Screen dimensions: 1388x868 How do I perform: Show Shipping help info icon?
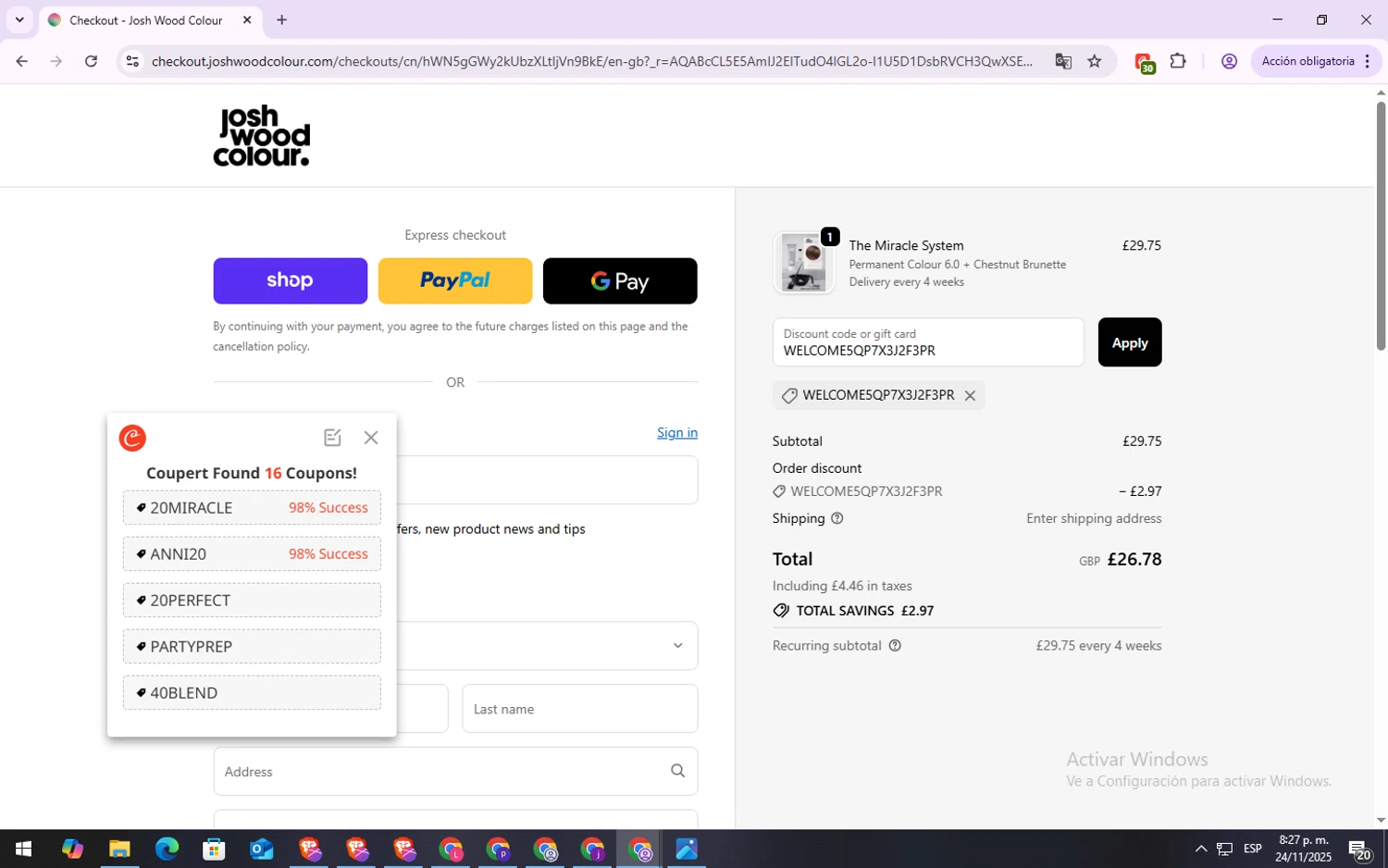pos(837,519)
